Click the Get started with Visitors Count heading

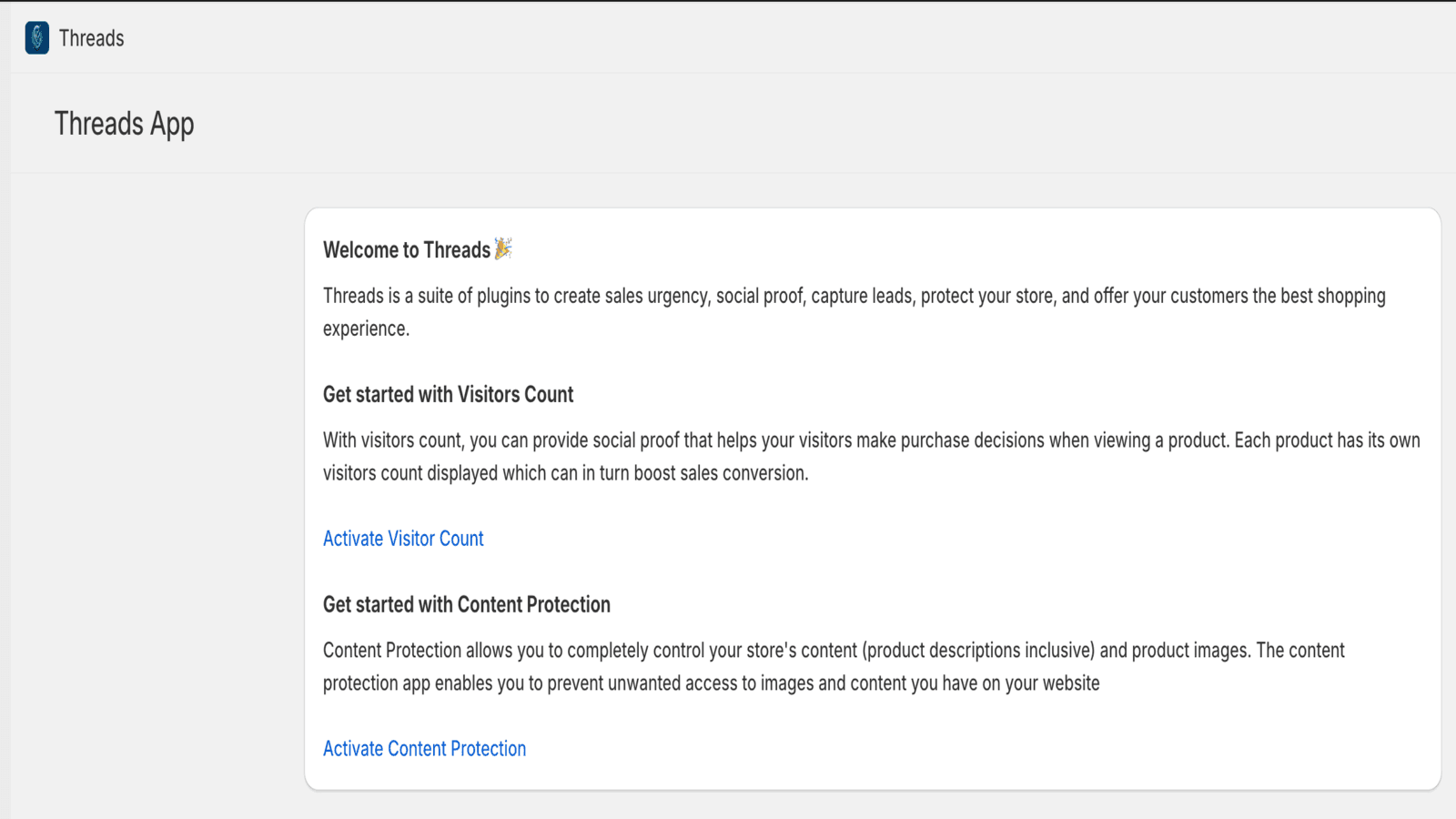click(x=448, y=395)
